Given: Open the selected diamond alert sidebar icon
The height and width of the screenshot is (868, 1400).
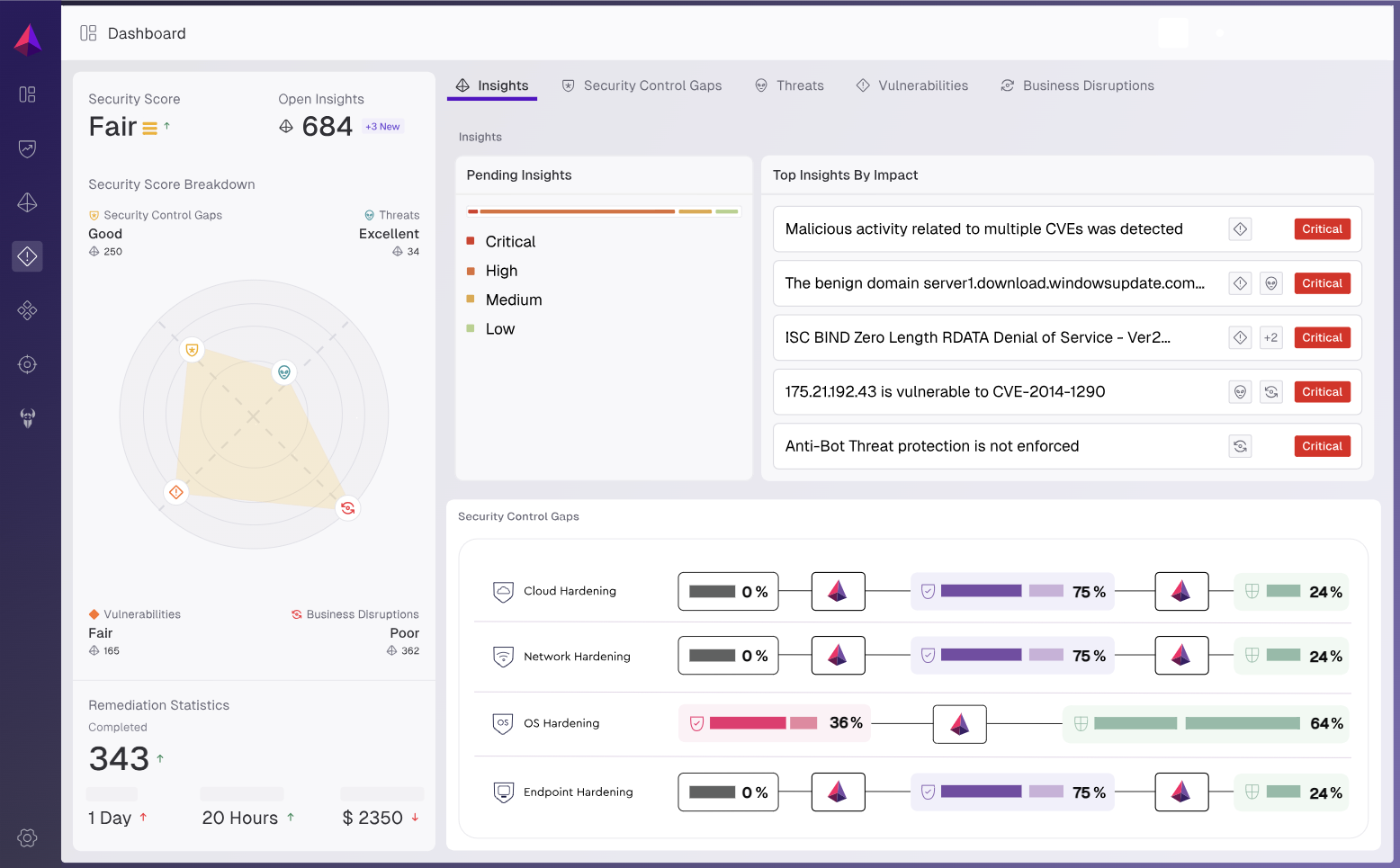Looking at the screenshot, I should (x=27, y=256).
